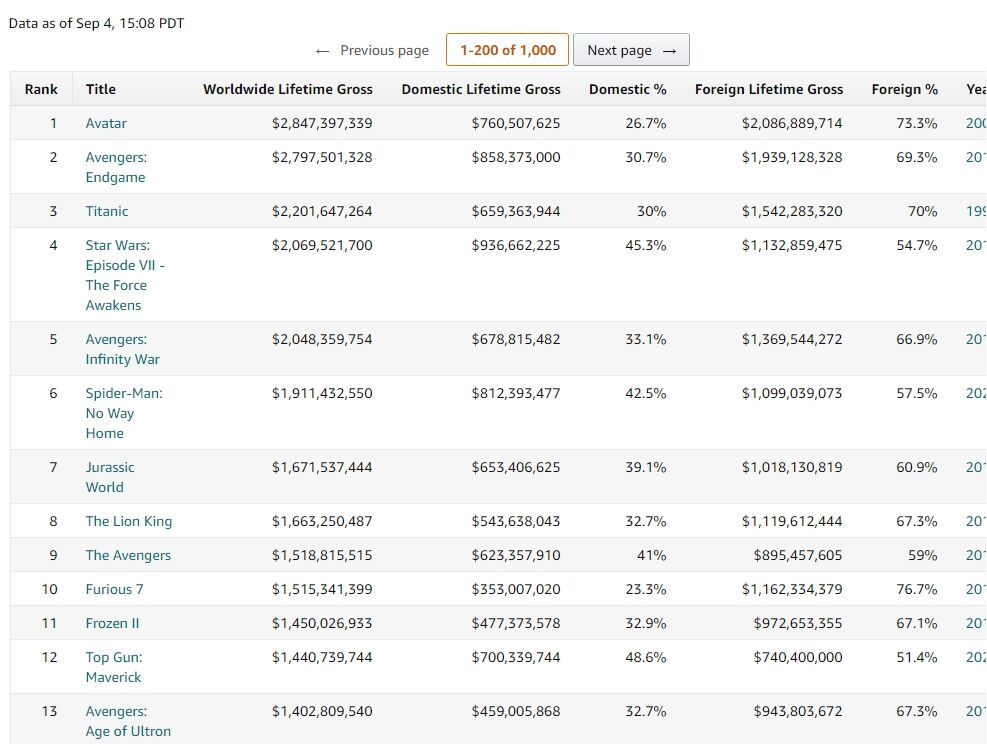Select domestic gross value $678,815,482
Image resolution: width=987 pixels, height=744 pixels.
(516, 339)
